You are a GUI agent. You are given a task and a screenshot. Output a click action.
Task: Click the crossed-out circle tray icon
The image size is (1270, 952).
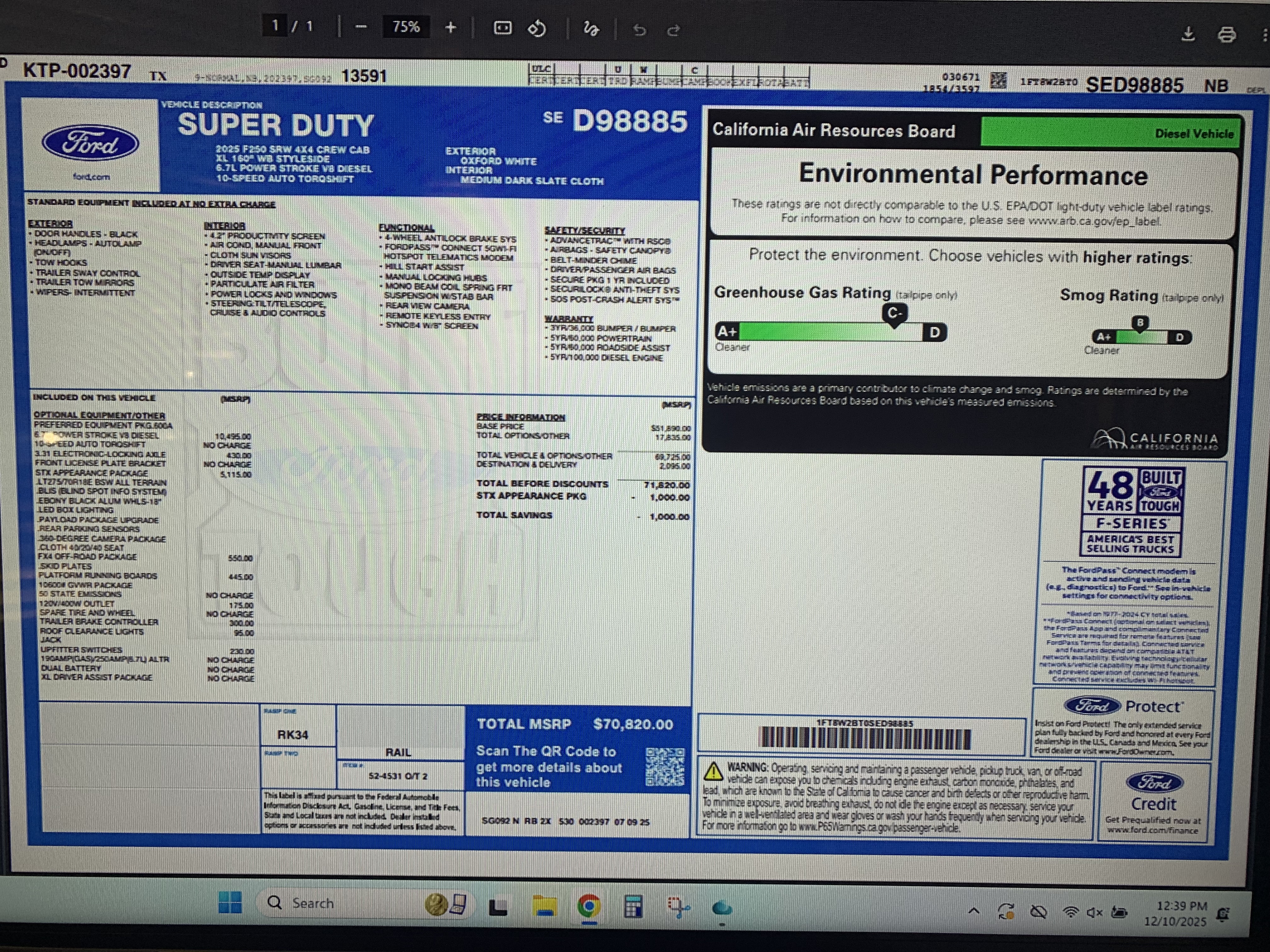point(1038,912)
